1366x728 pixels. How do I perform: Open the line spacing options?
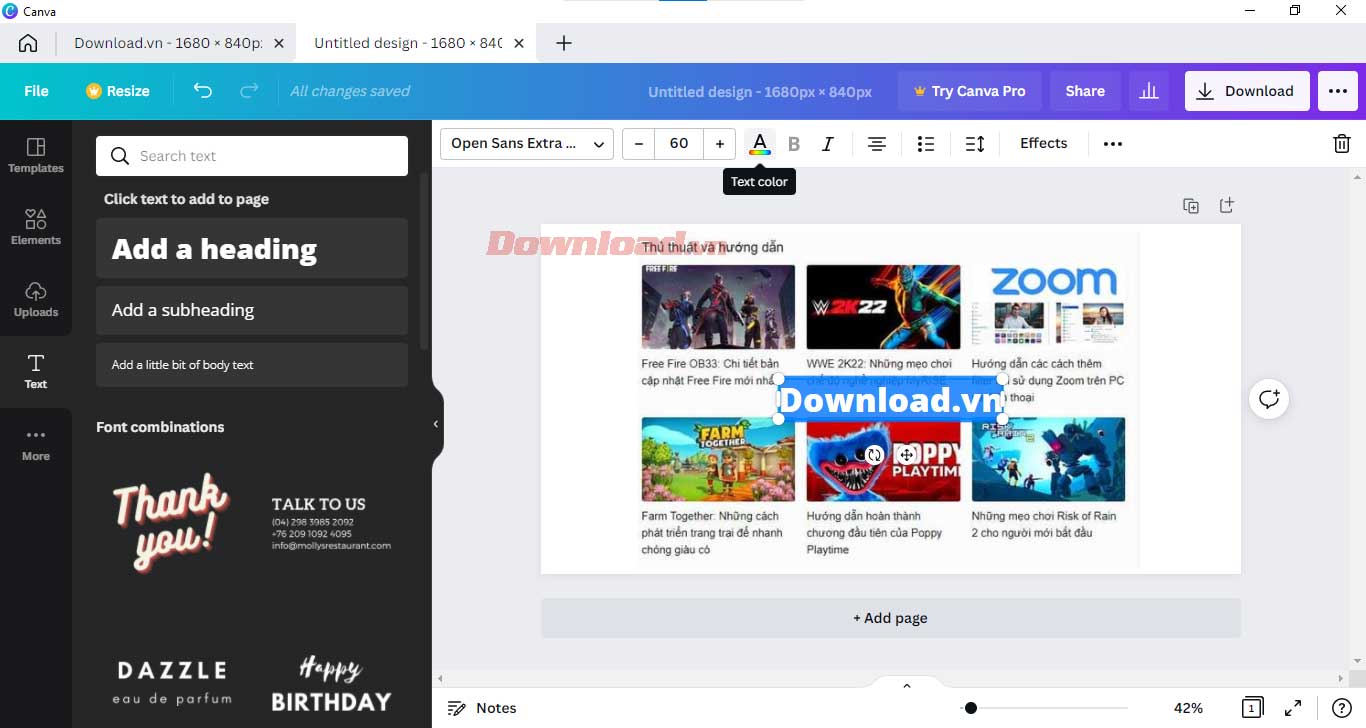click(x=975, y=144)
